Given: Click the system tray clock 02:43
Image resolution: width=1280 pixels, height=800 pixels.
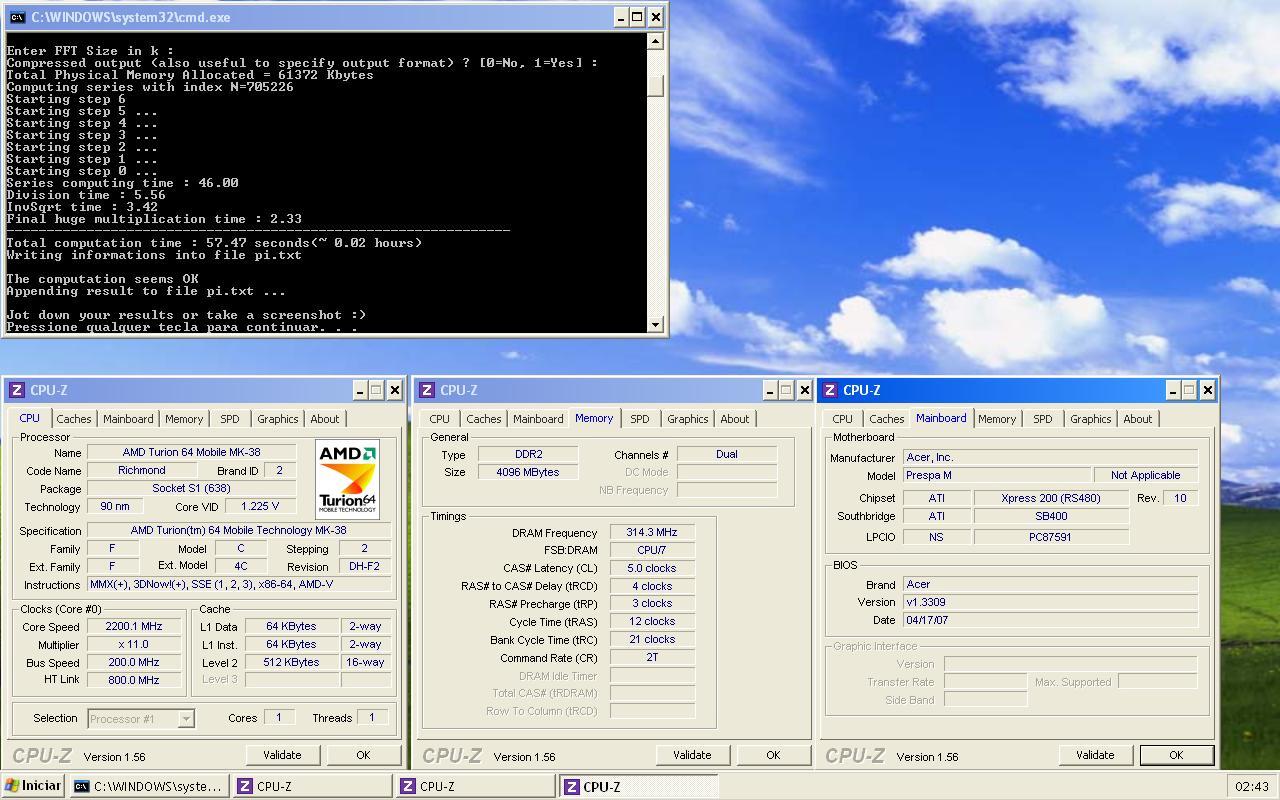Looking at the screenshot, I should pos(1252,787).
